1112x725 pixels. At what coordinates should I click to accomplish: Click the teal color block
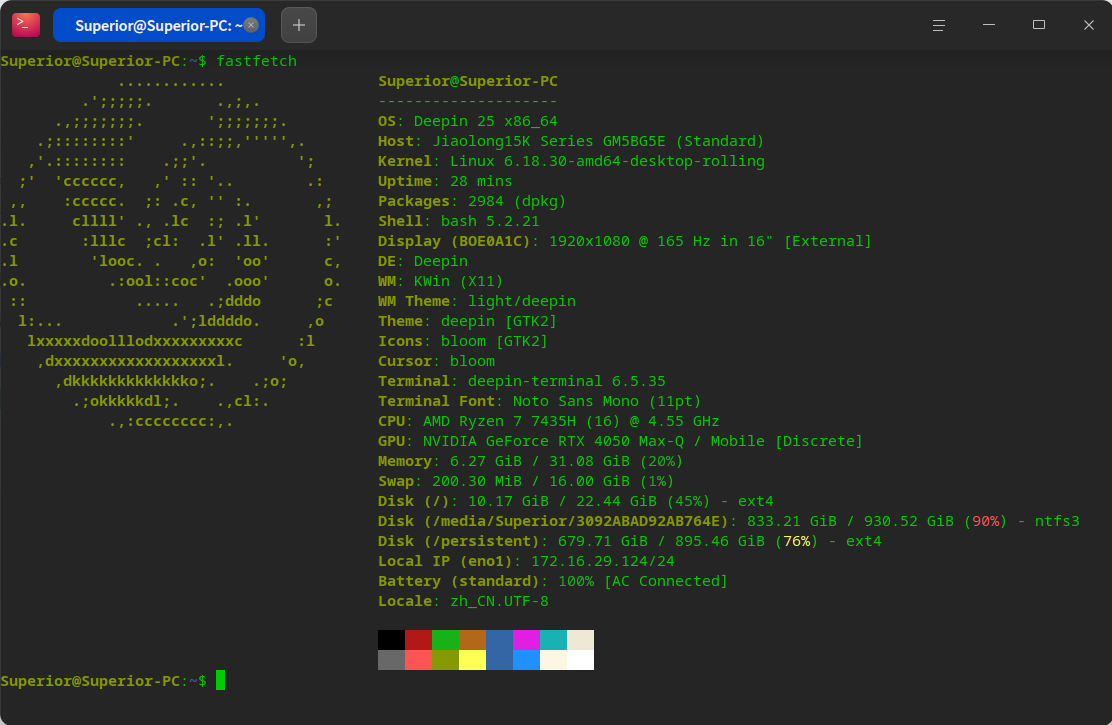click(x=553, y=640)
